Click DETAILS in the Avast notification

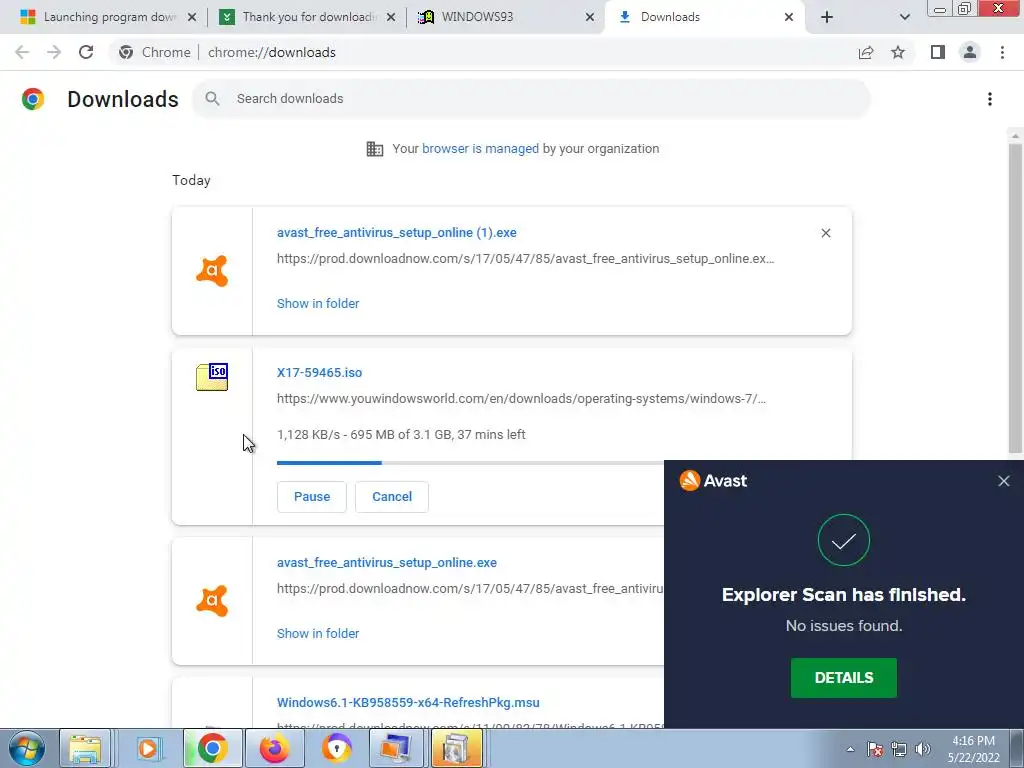843,678
